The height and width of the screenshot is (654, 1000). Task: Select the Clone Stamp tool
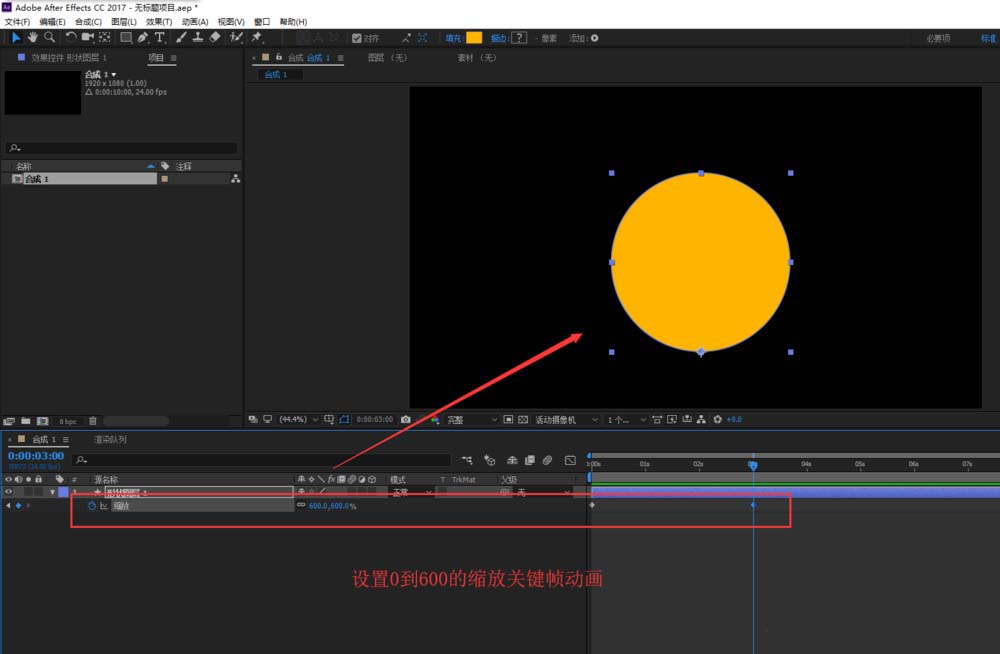click(x=198, y=38)
